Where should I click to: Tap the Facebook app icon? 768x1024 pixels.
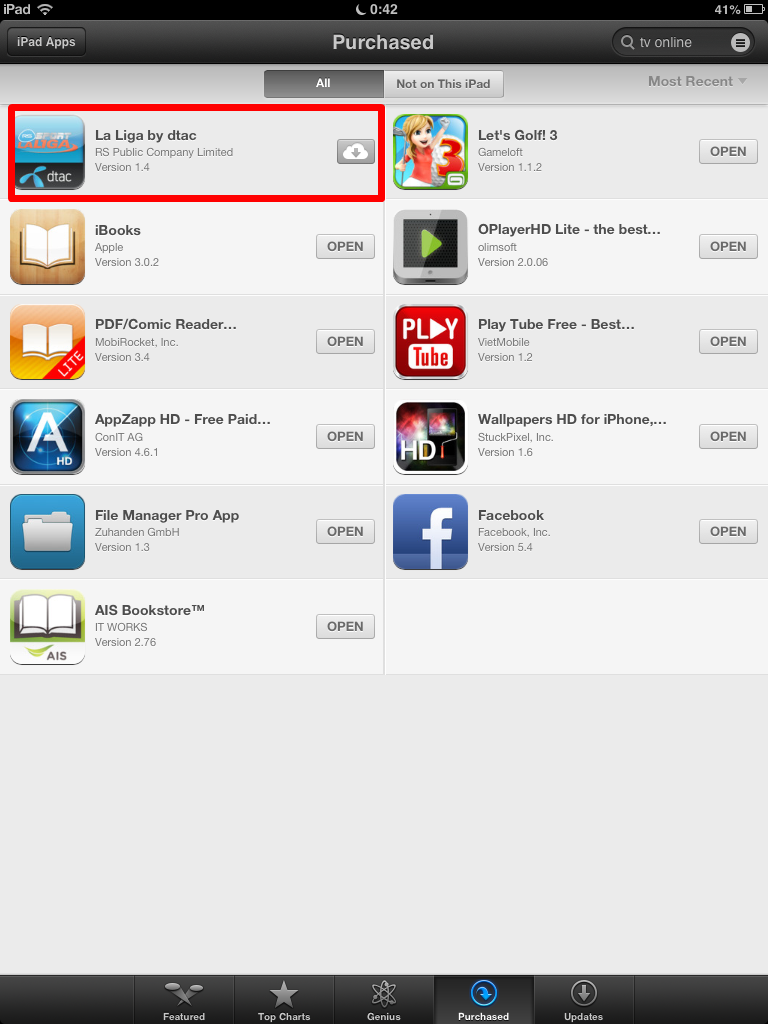(430, 532)
